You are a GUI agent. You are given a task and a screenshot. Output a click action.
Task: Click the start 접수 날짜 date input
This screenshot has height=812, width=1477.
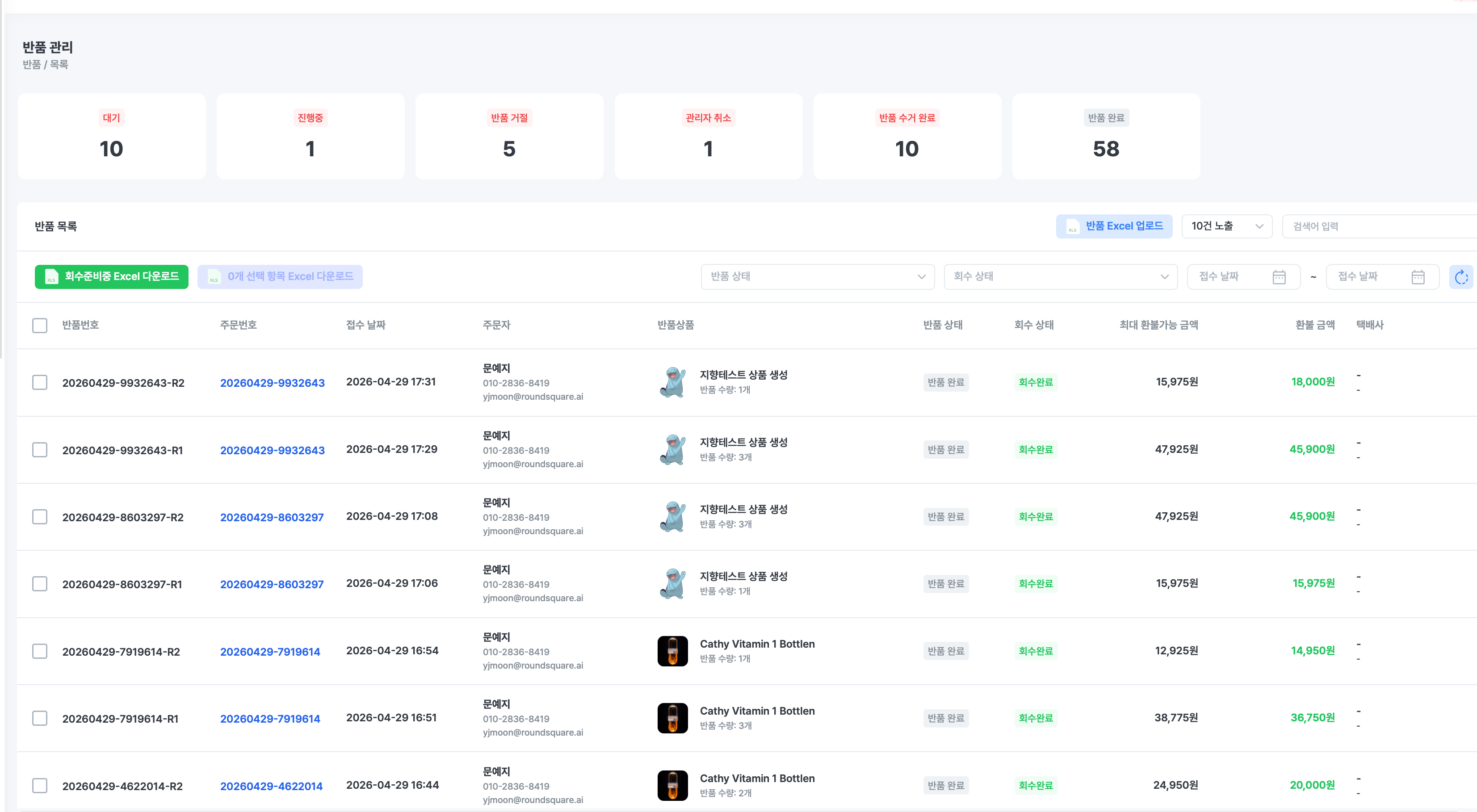pyautogui.click(x=1243, y=277)
